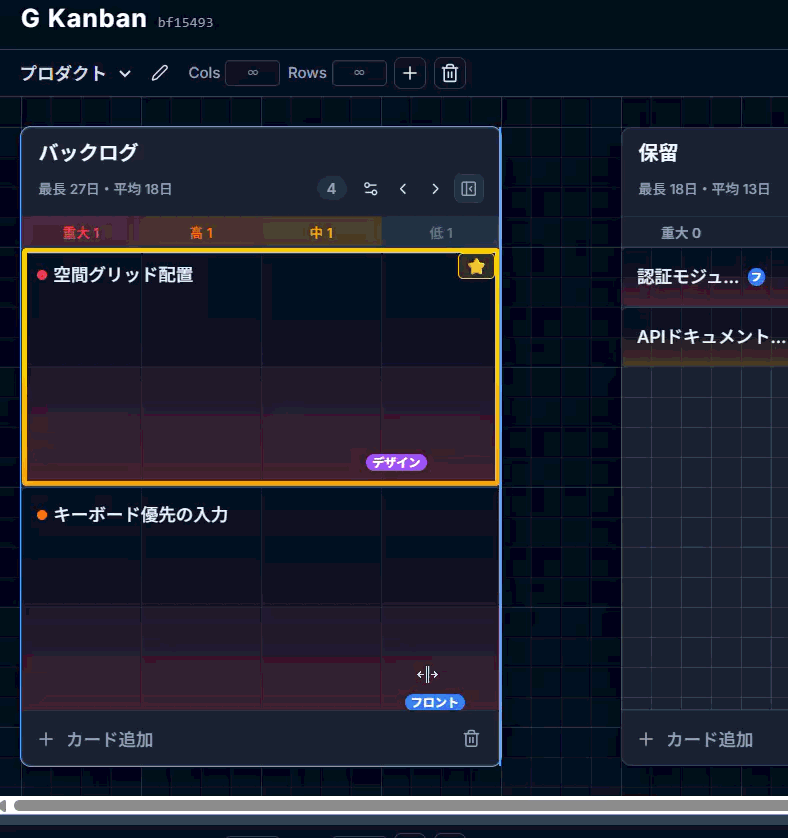
Task: Click the horizontal scrollbar thumb
Action: (401, 805)
